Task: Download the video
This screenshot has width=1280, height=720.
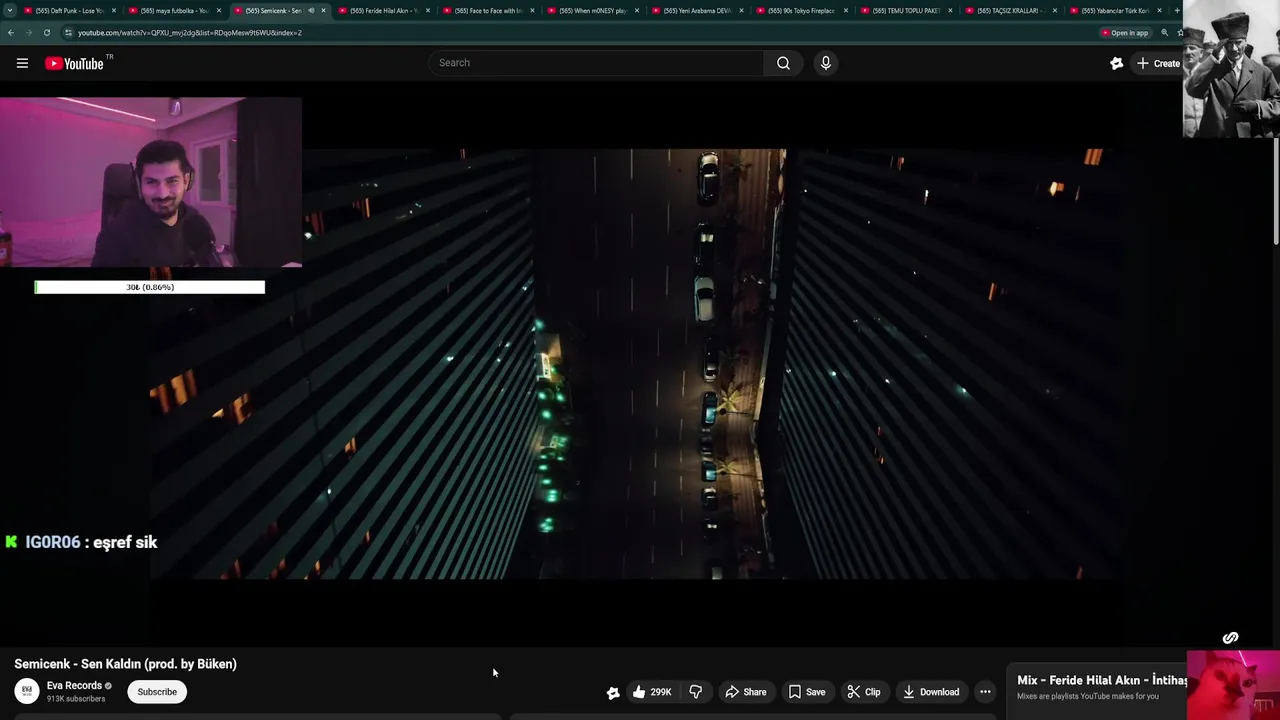Action: (930, 692)
